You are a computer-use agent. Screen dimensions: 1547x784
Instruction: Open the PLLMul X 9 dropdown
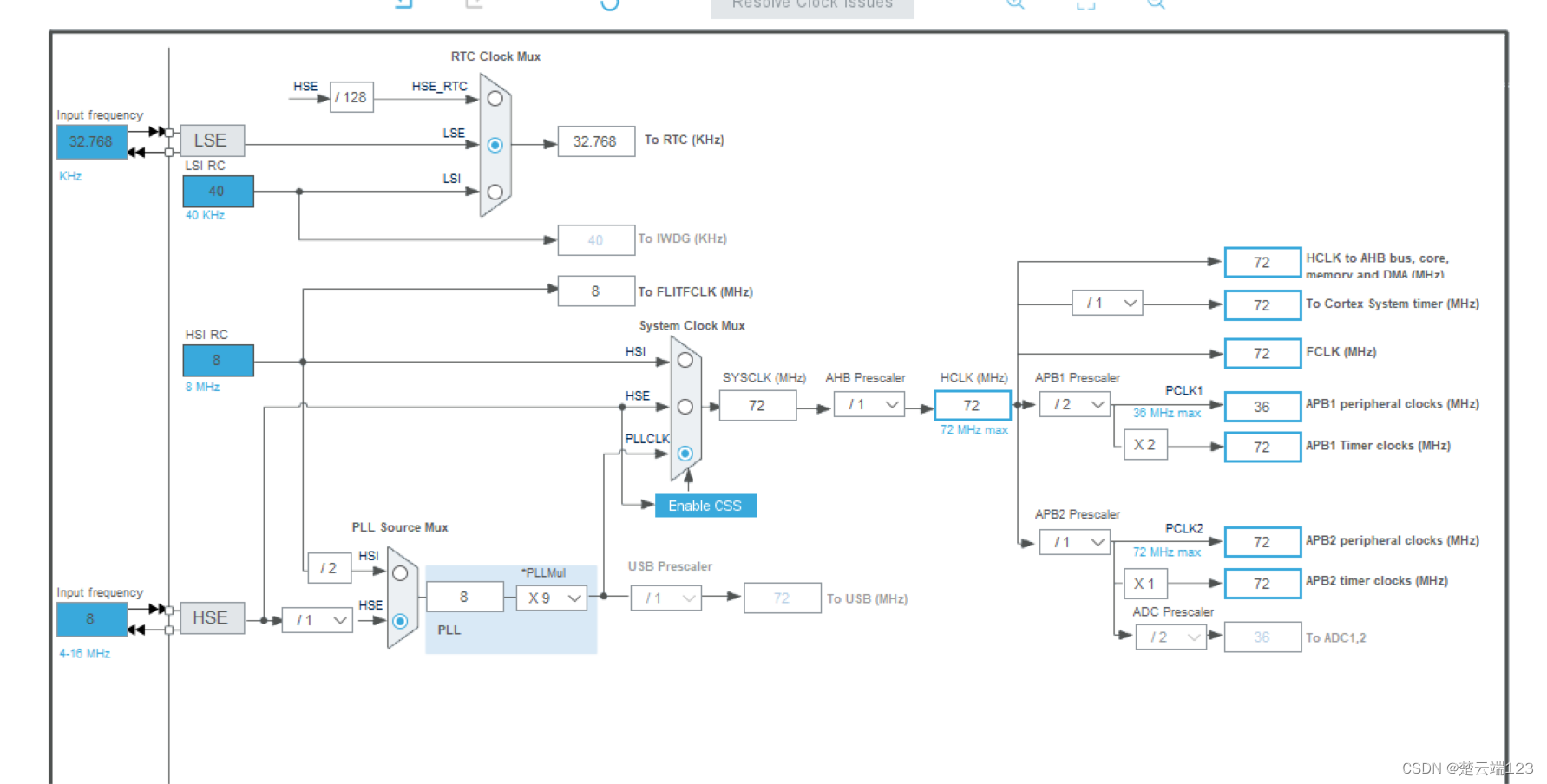552,598
